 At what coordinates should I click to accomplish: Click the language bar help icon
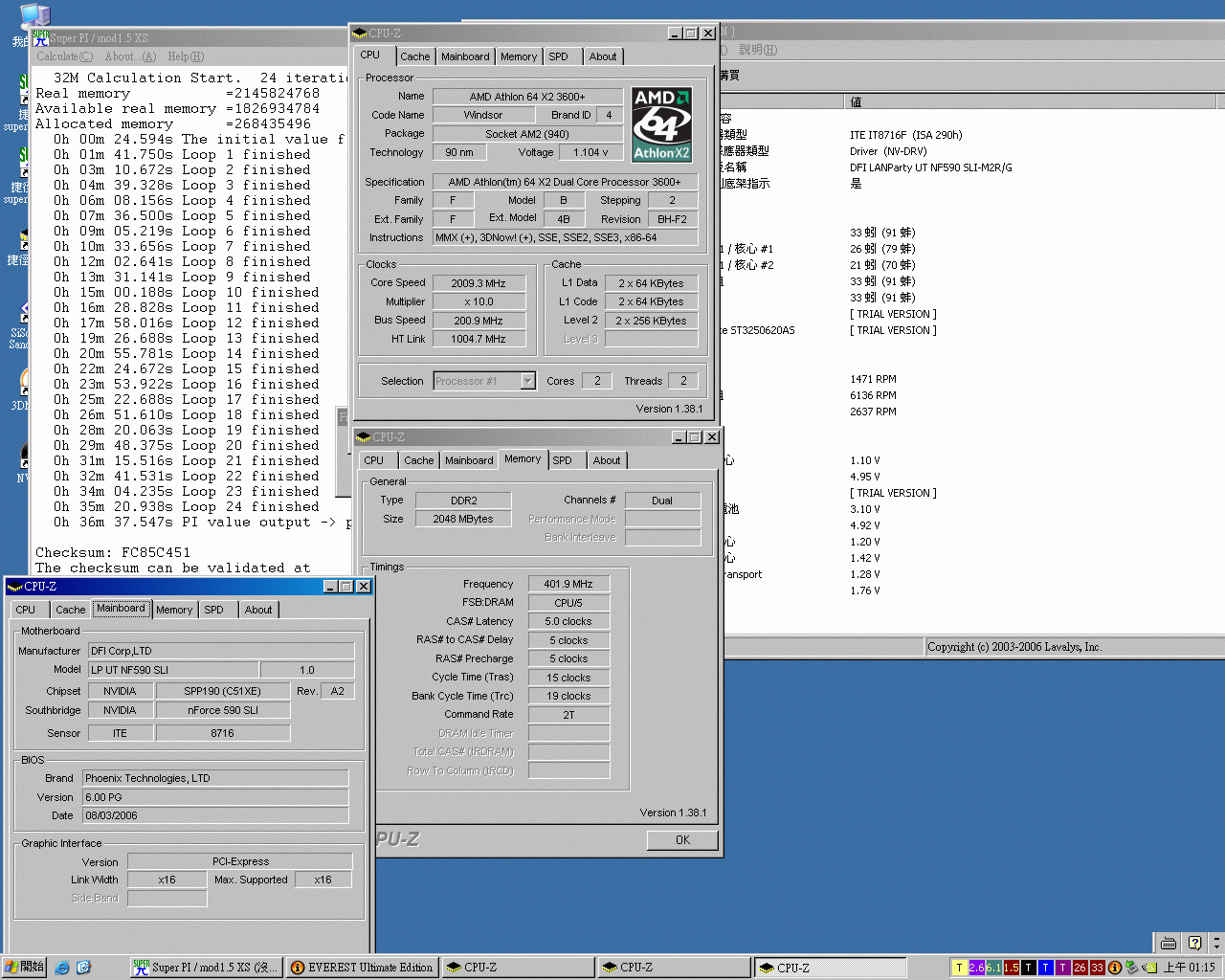(x=1194, y=943)
